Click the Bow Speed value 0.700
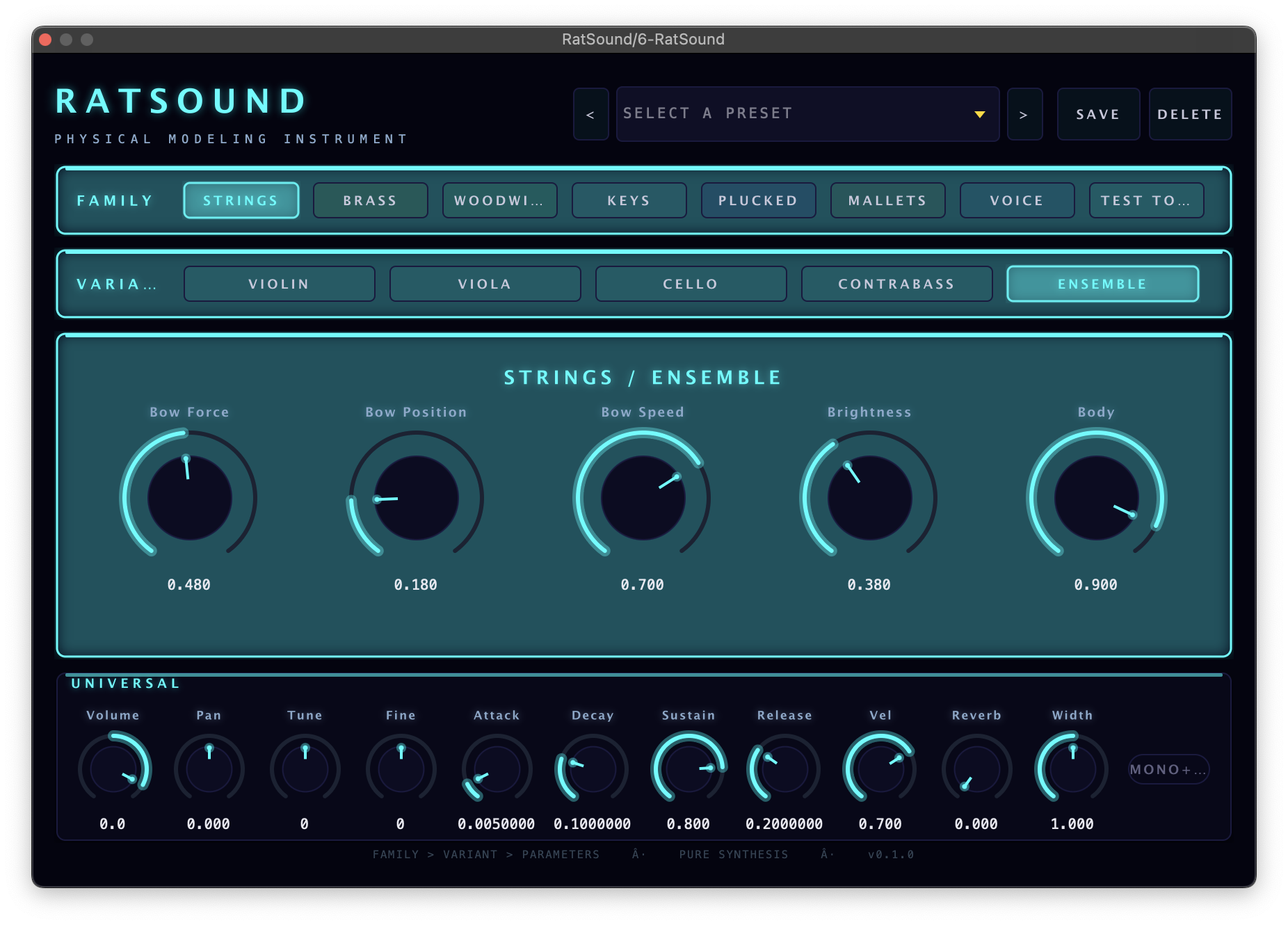Screen dimensions: 1288x925 [643, 585]
